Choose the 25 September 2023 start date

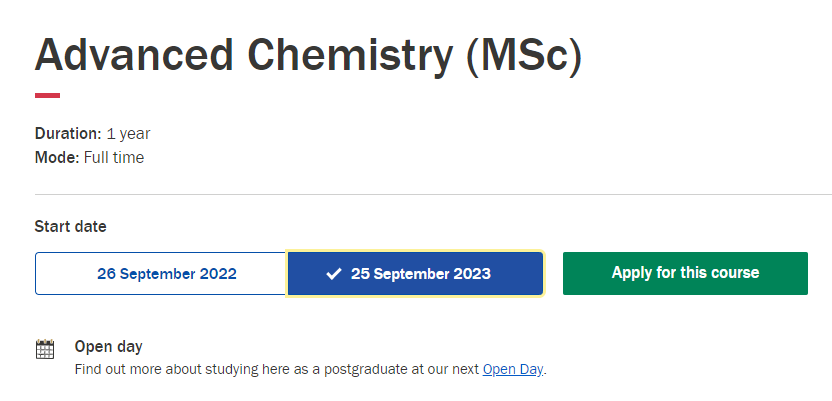click(x=420, y=274)
